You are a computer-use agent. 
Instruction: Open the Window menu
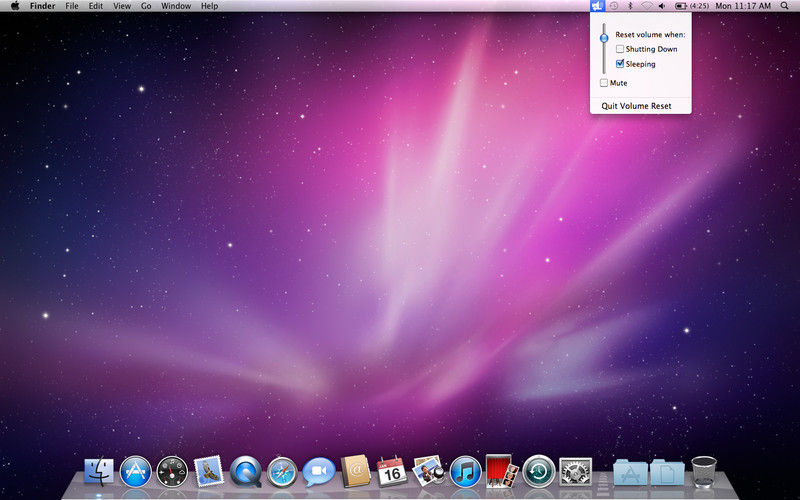click(176, 6)
